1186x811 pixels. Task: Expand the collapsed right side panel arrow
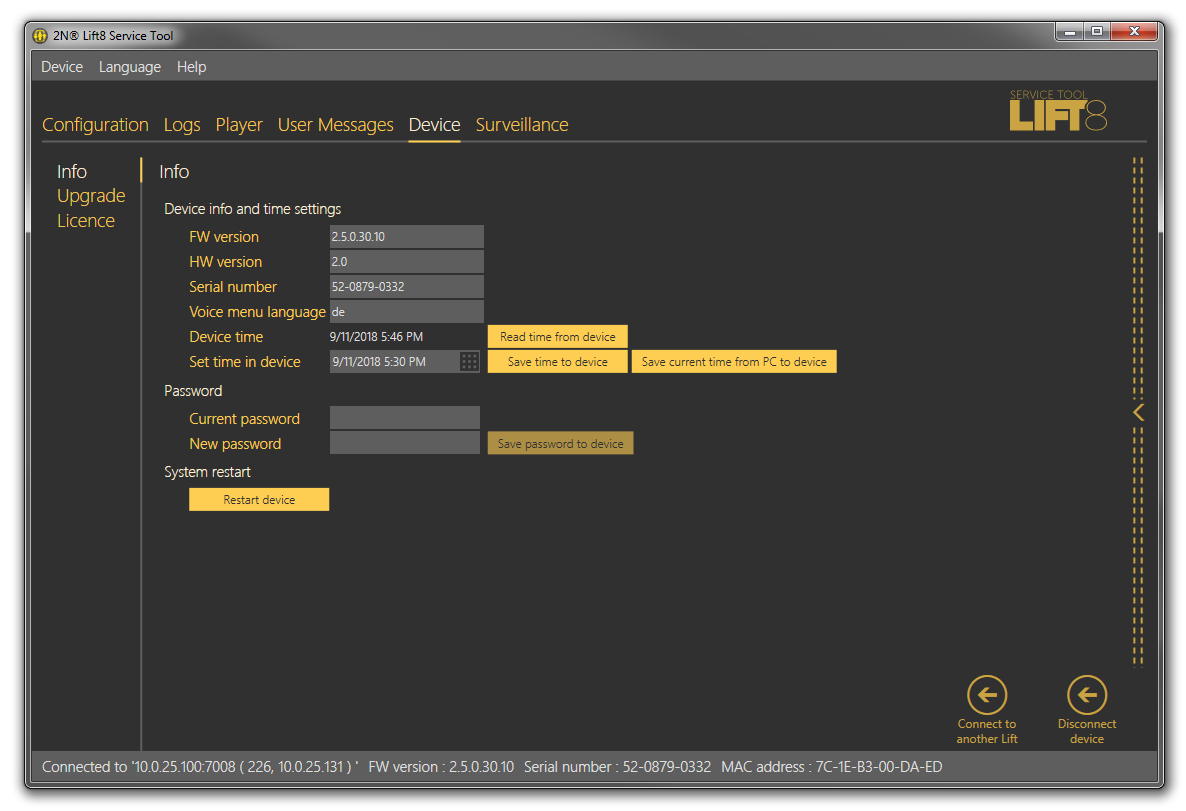[1138, 412]
